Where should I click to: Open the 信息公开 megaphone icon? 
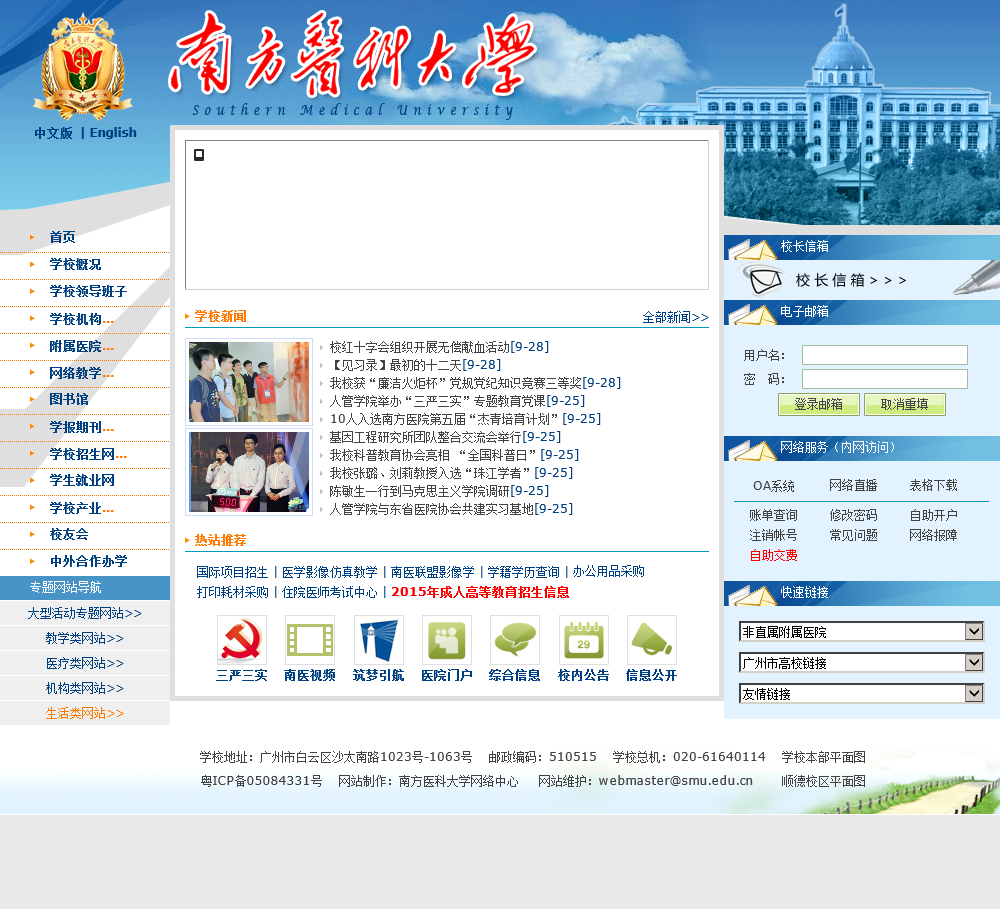click(x=651, y=640)
